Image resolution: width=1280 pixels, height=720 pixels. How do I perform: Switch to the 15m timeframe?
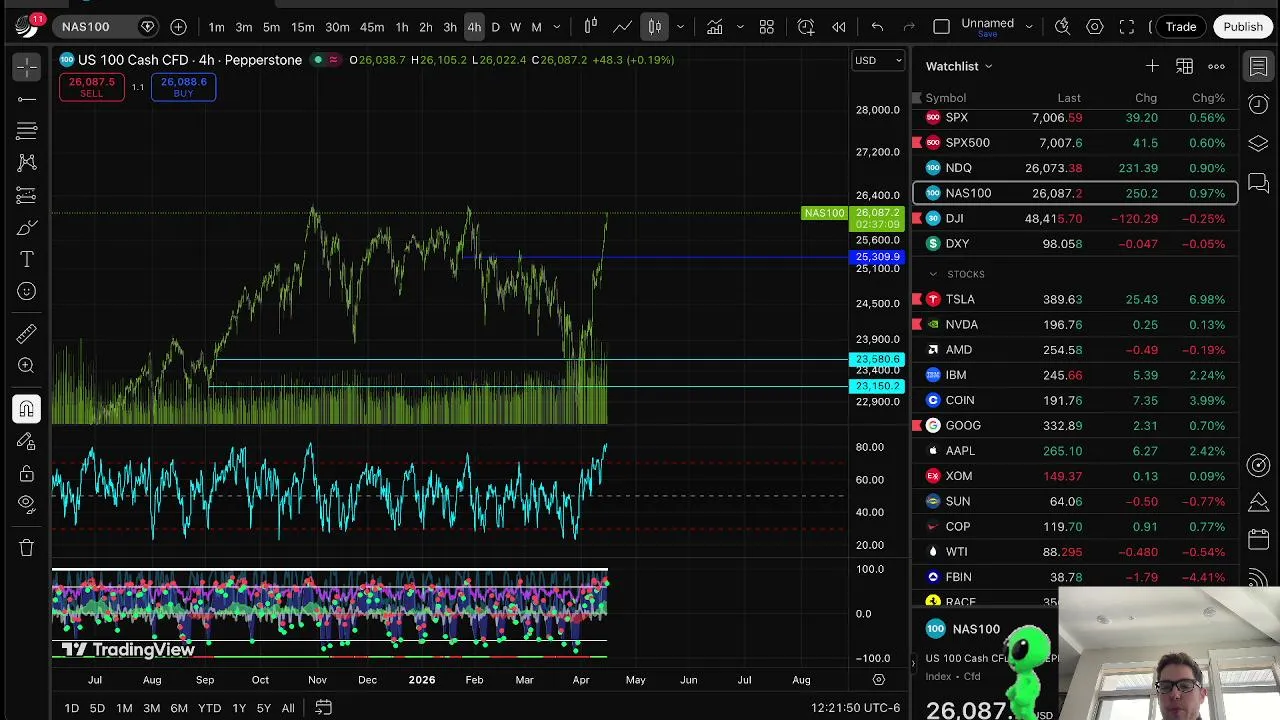tap(303, 27)
